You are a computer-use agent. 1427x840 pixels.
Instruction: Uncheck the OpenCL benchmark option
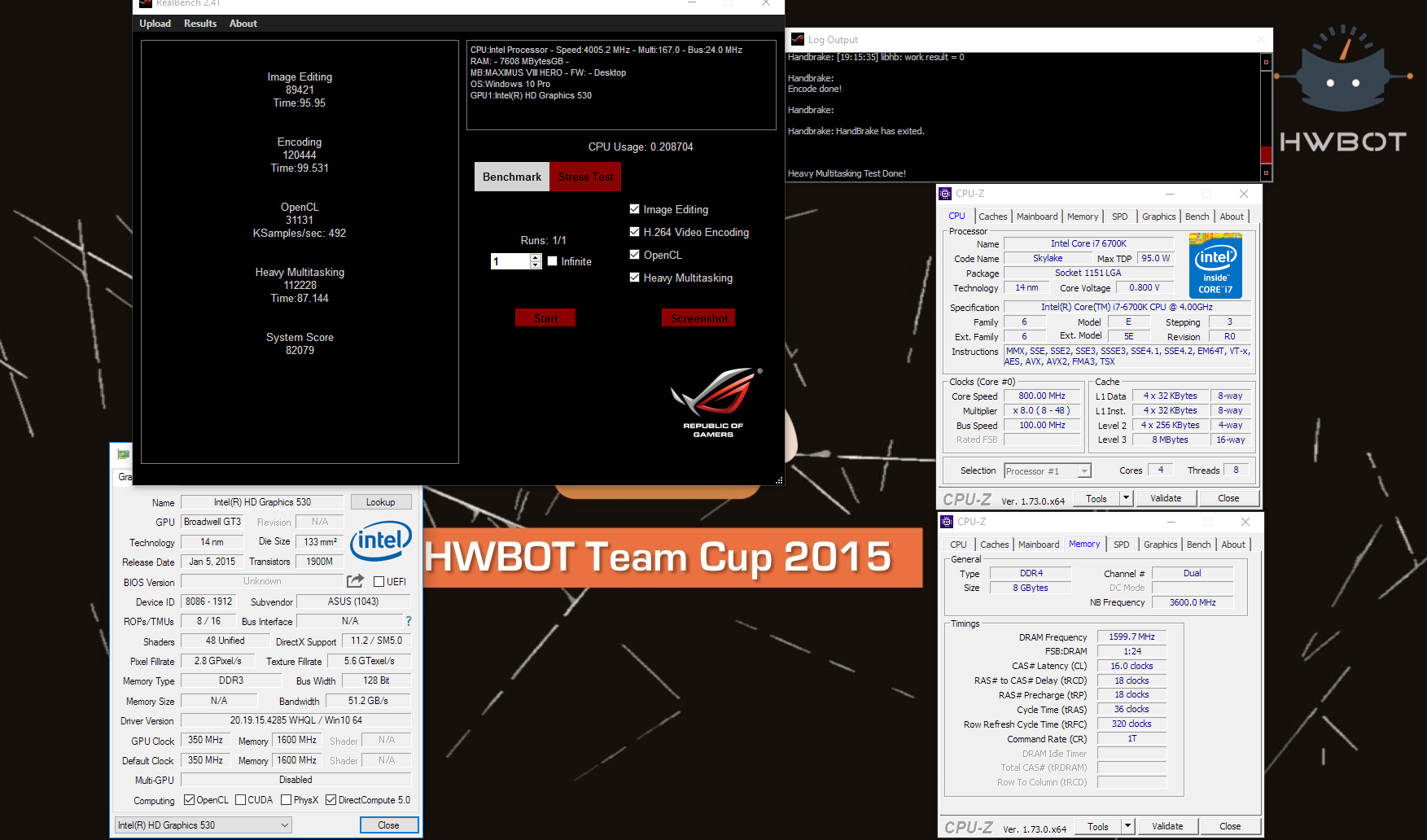(x=634, y=255)
